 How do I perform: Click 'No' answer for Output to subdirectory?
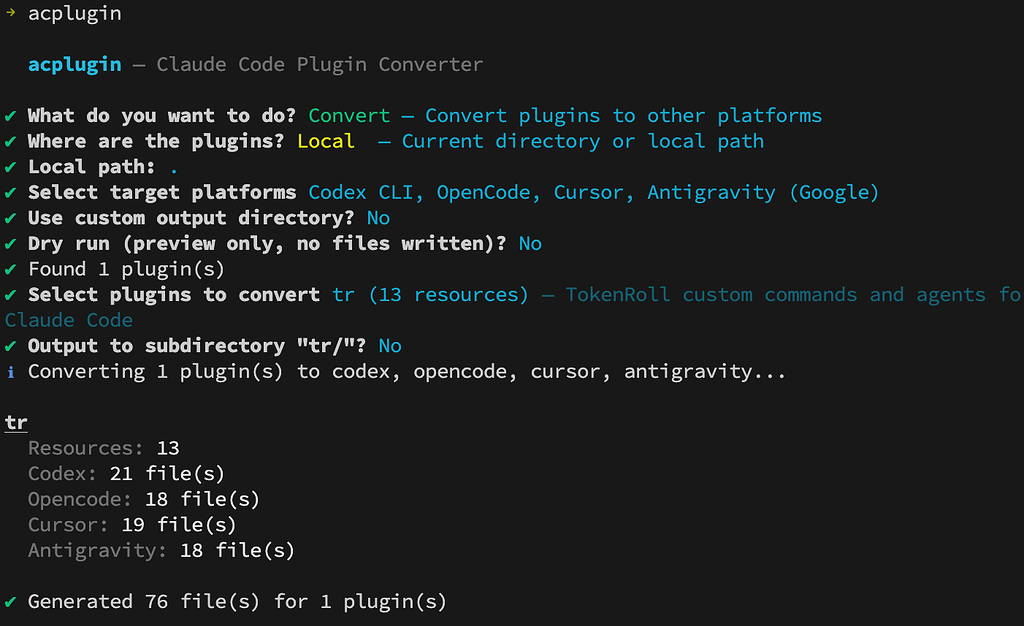click(x=390, y=345)
